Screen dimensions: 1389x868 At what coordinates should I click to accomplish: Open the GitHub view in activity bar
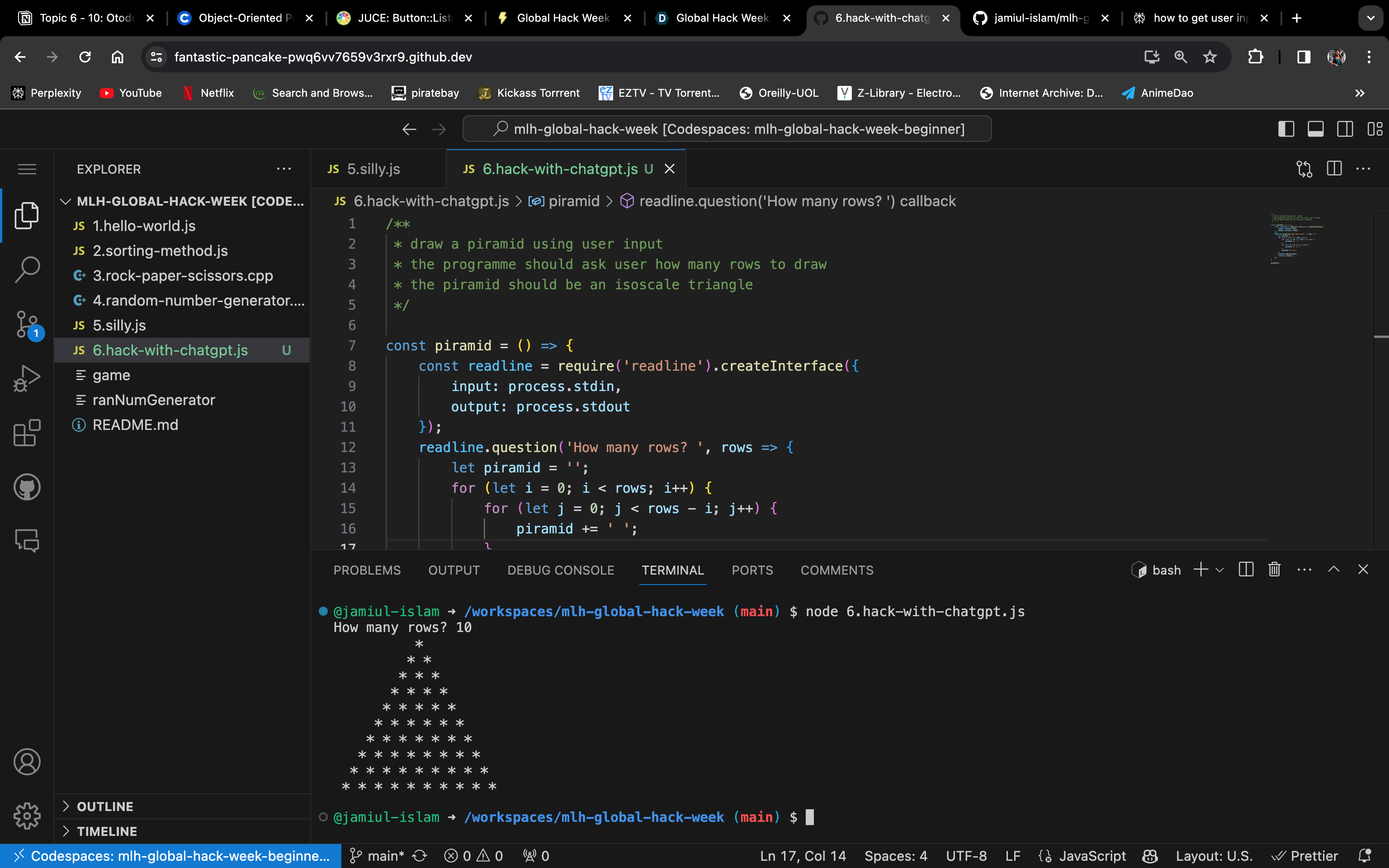(x=27, y=487)
